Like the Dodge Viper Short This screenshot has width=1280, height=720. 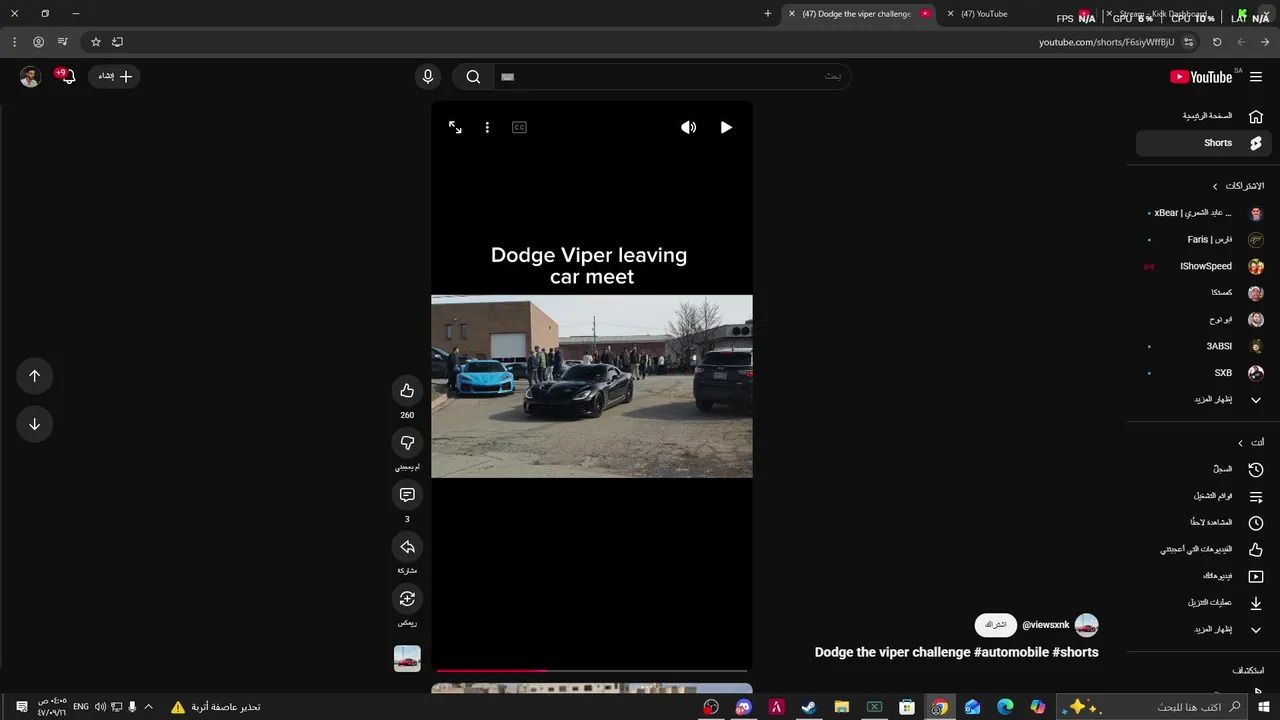coord(407,391)
